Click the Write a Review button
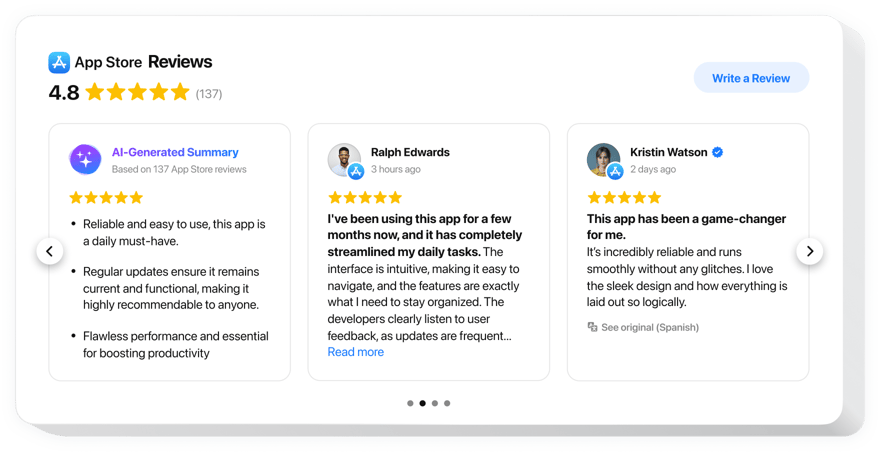Screen dimensions: 880x454 pyautogui.click(x=751, y=78)
